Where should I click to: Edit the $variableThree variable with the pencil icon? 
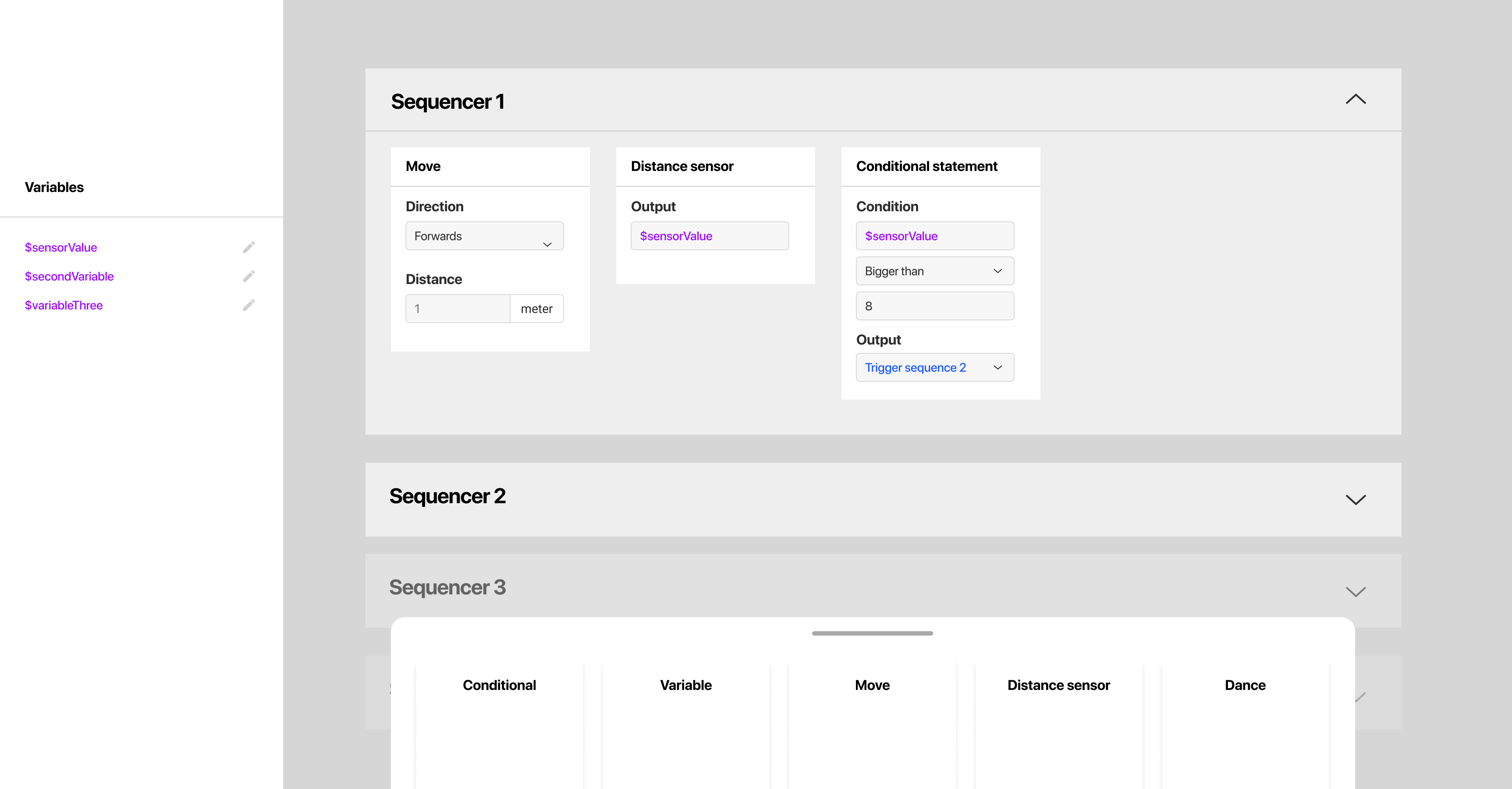[249, 305]
